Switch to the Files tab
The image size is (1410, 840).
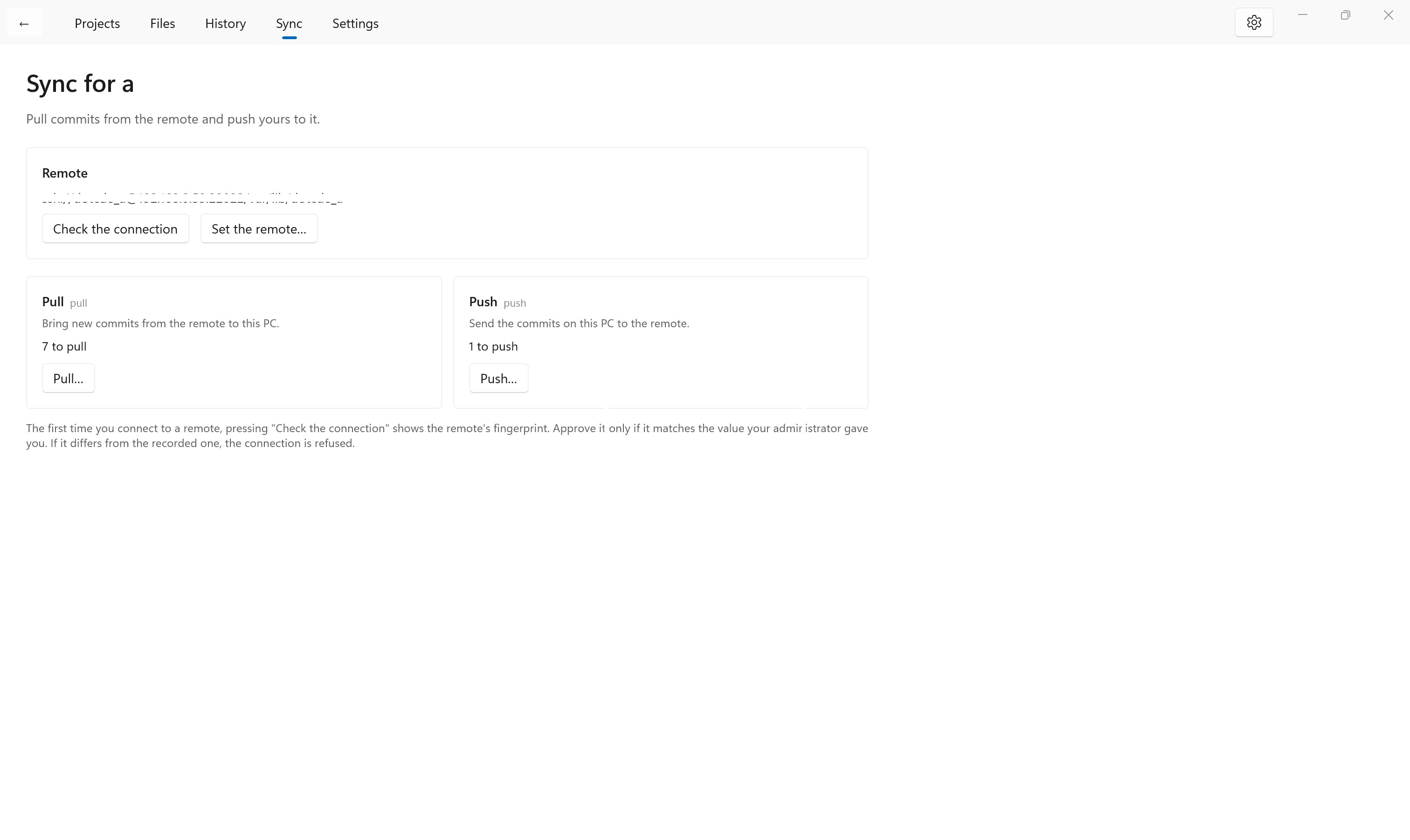tap(162, 23)
